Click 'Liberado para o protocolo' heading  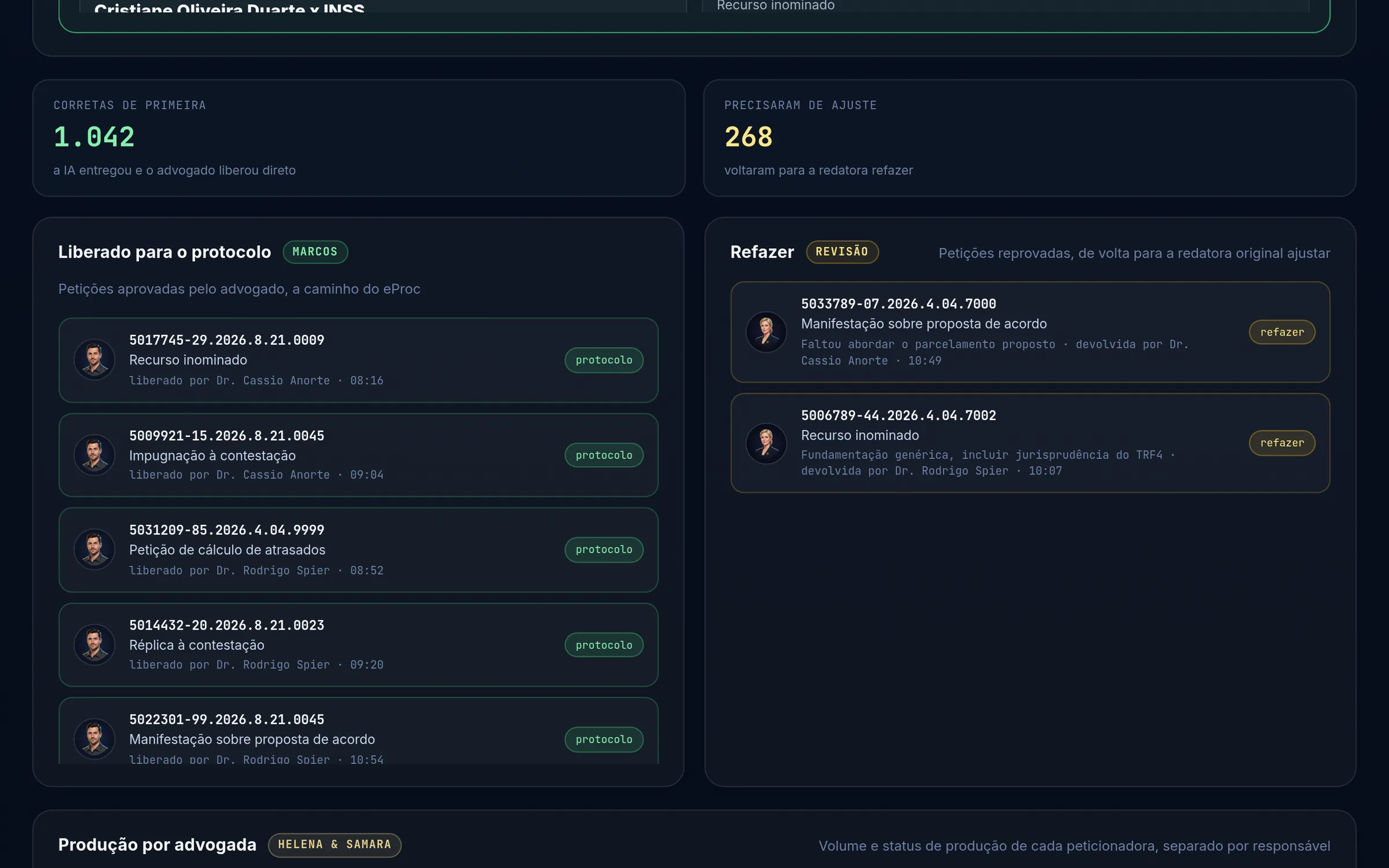tap(164, 252)
